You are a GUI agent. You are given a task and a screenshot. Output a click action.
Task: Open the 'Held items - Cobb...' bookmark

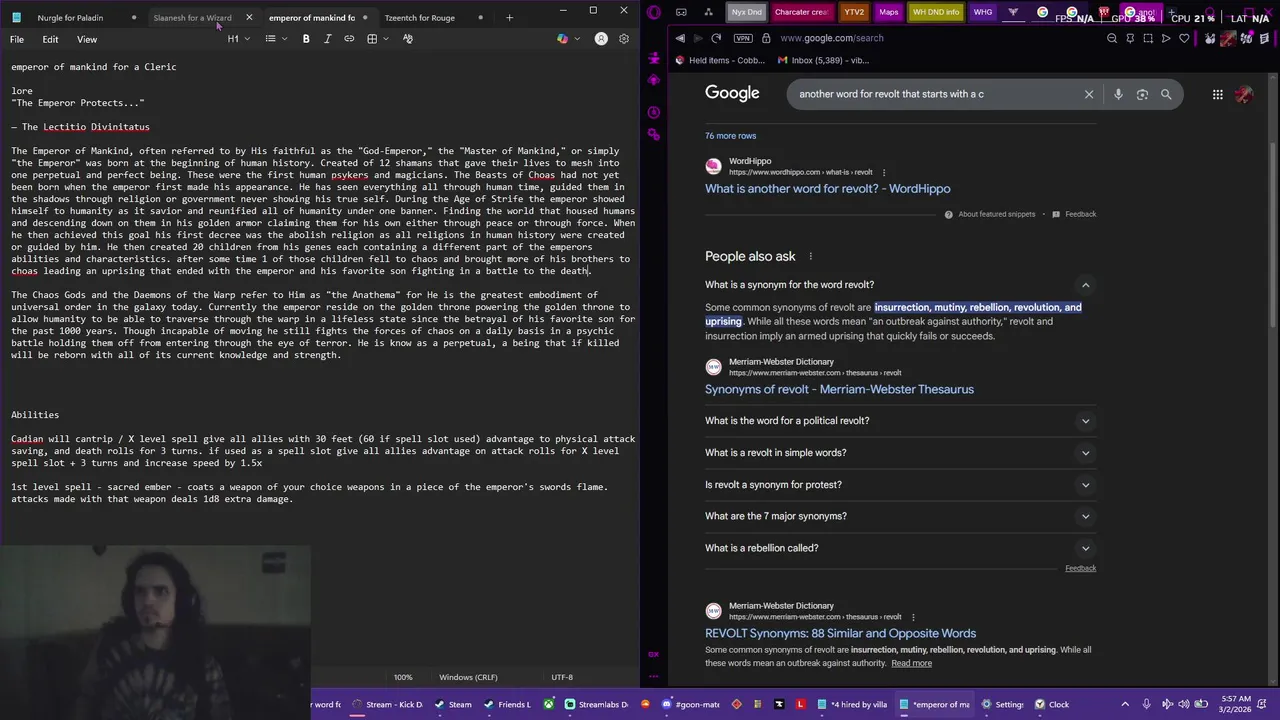[x=720, y=60]
